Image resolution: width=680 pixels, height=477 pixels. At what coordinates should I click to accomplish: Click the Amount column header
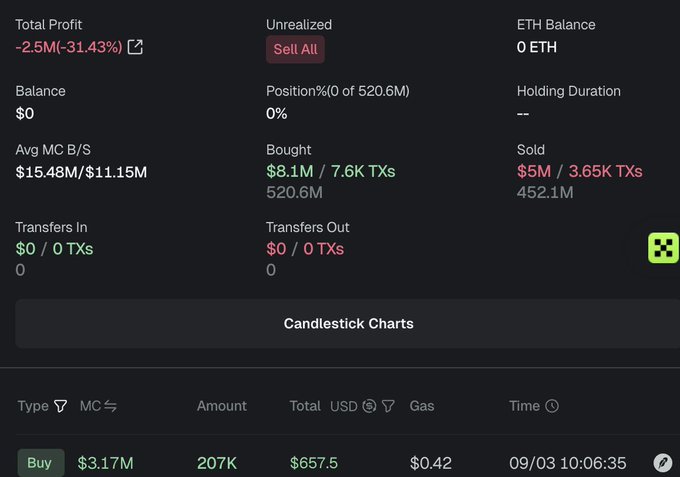[x=222, y=406]
